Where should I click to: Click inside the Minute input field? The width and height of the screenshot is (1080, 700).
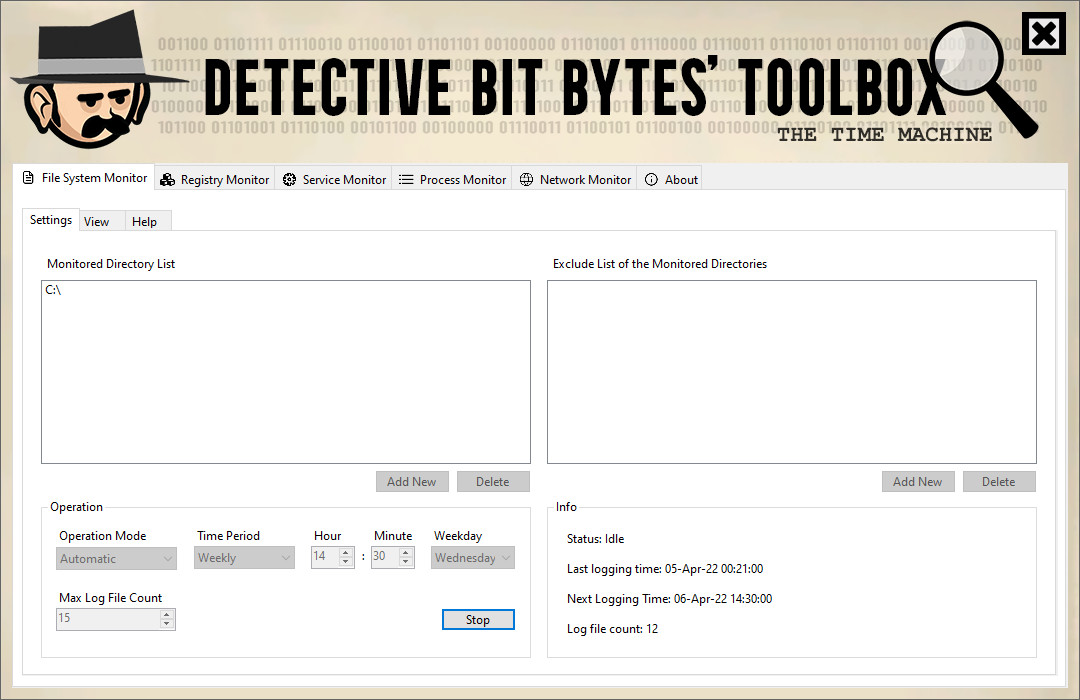380,557
